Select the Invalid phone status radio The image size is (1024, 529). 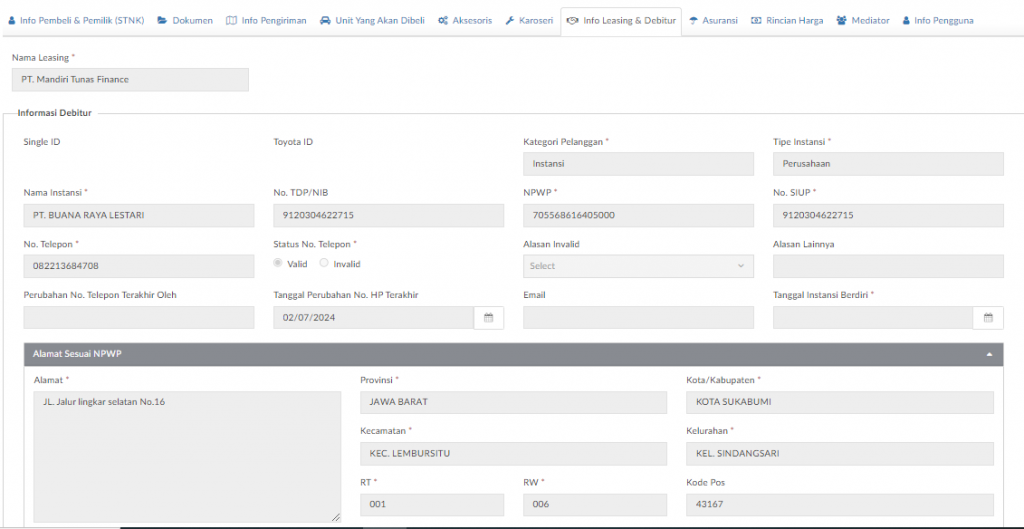[324, 263]
